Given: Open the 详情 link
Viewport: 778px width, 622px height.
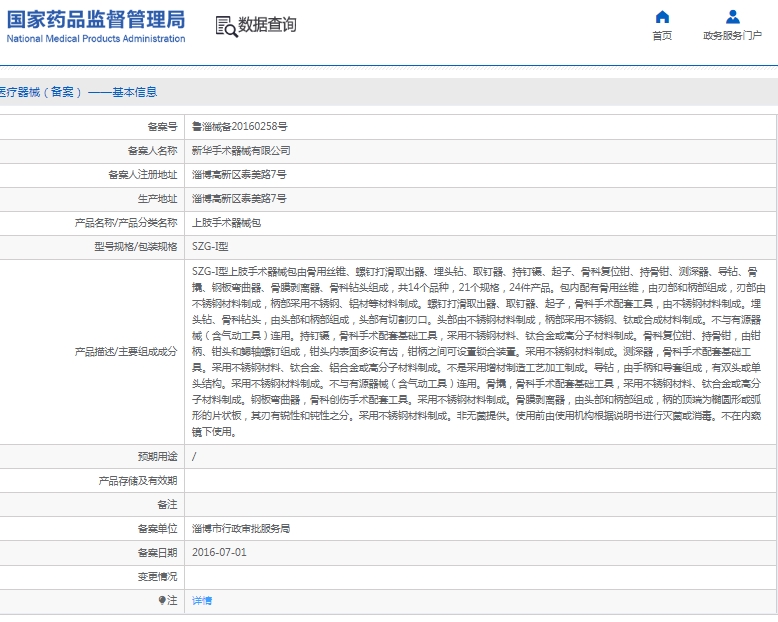Looking at the screenshot, I should 202,601.
